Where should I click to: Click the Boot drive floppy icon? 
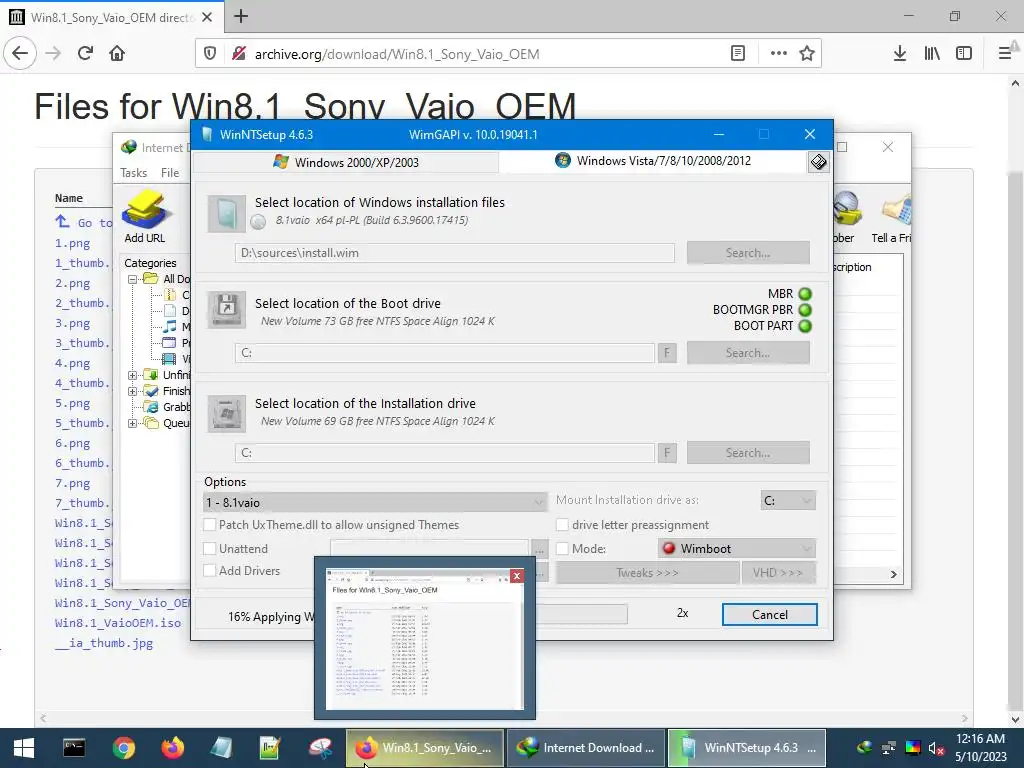227,310
